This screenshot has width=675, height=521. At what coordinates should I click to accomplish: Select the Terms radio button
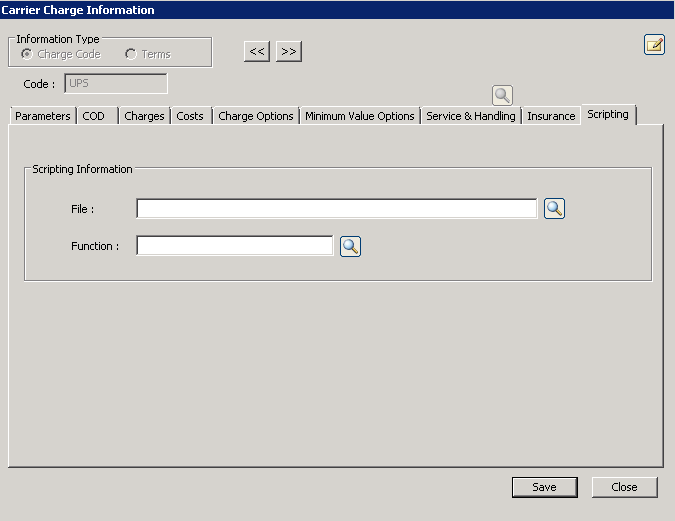[x=131, y=54]
